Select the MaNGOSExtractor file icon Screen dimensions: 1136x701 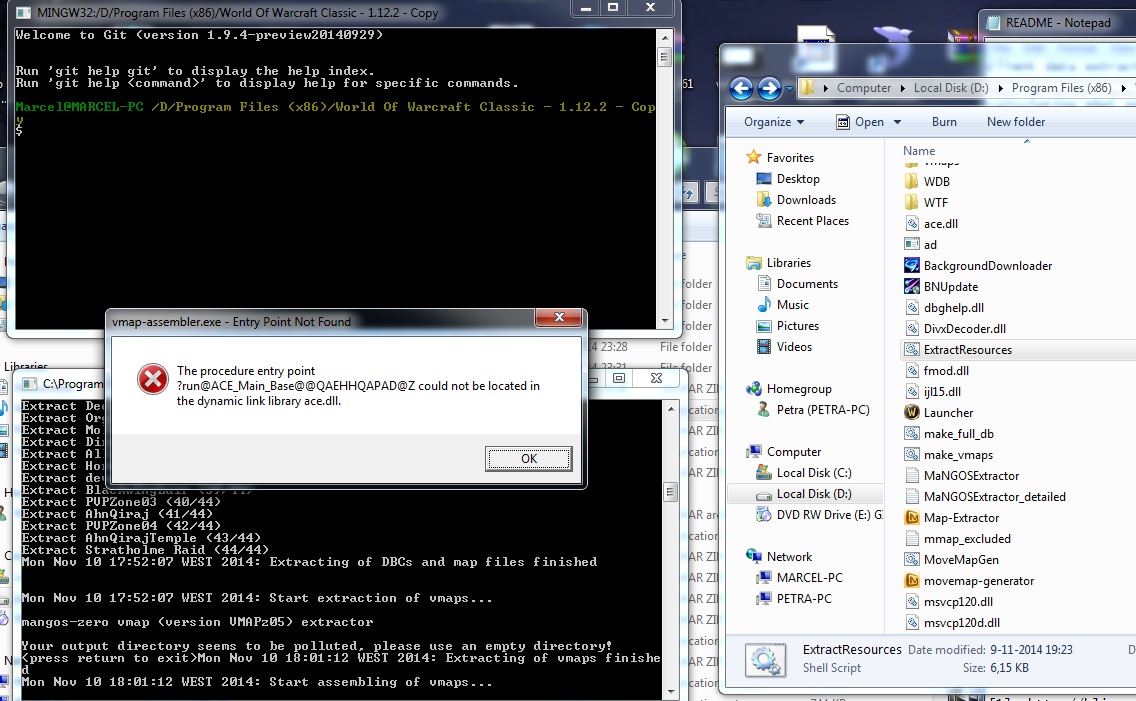(912, 475)
